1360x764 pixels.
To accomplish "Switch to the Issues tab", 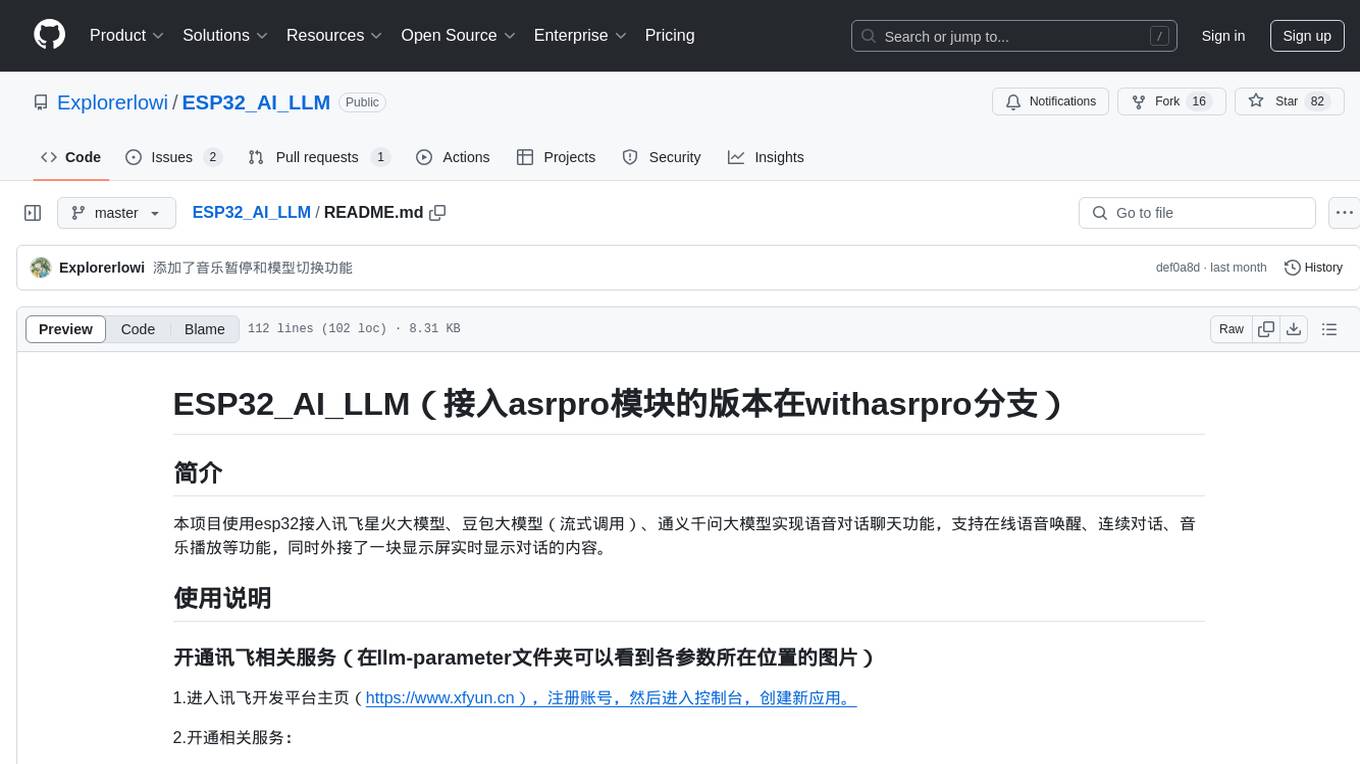I will pos(173,157).
